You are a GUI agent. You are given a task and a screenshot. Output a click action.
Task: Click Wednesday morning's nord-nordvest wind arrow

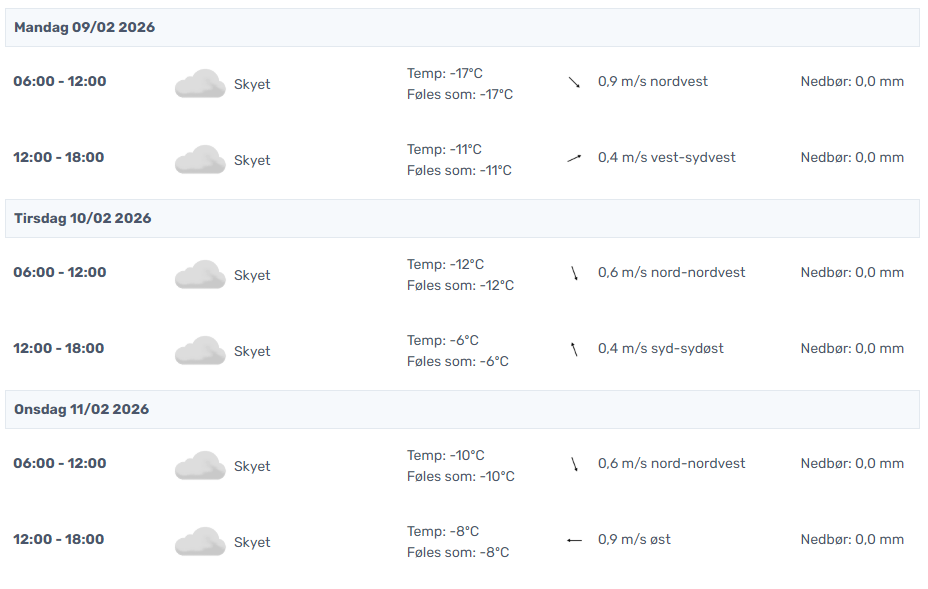pyautogui.click(x=574, y=464)
